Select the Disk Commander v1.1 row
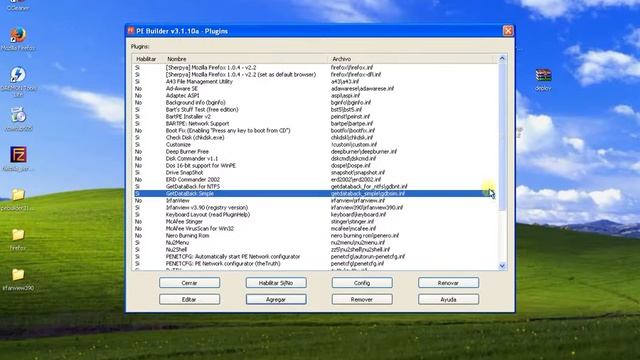The width and height of the screenshot is (640, 360). [x=316, y=158]
